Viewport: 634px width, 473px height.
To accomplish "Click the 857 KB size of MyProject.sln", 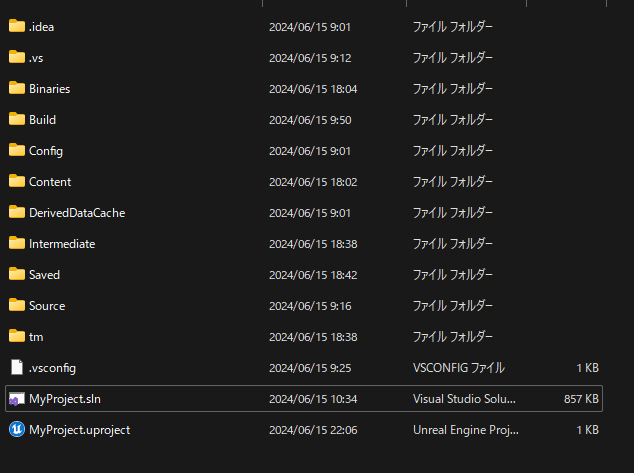I will coord(581,399).
